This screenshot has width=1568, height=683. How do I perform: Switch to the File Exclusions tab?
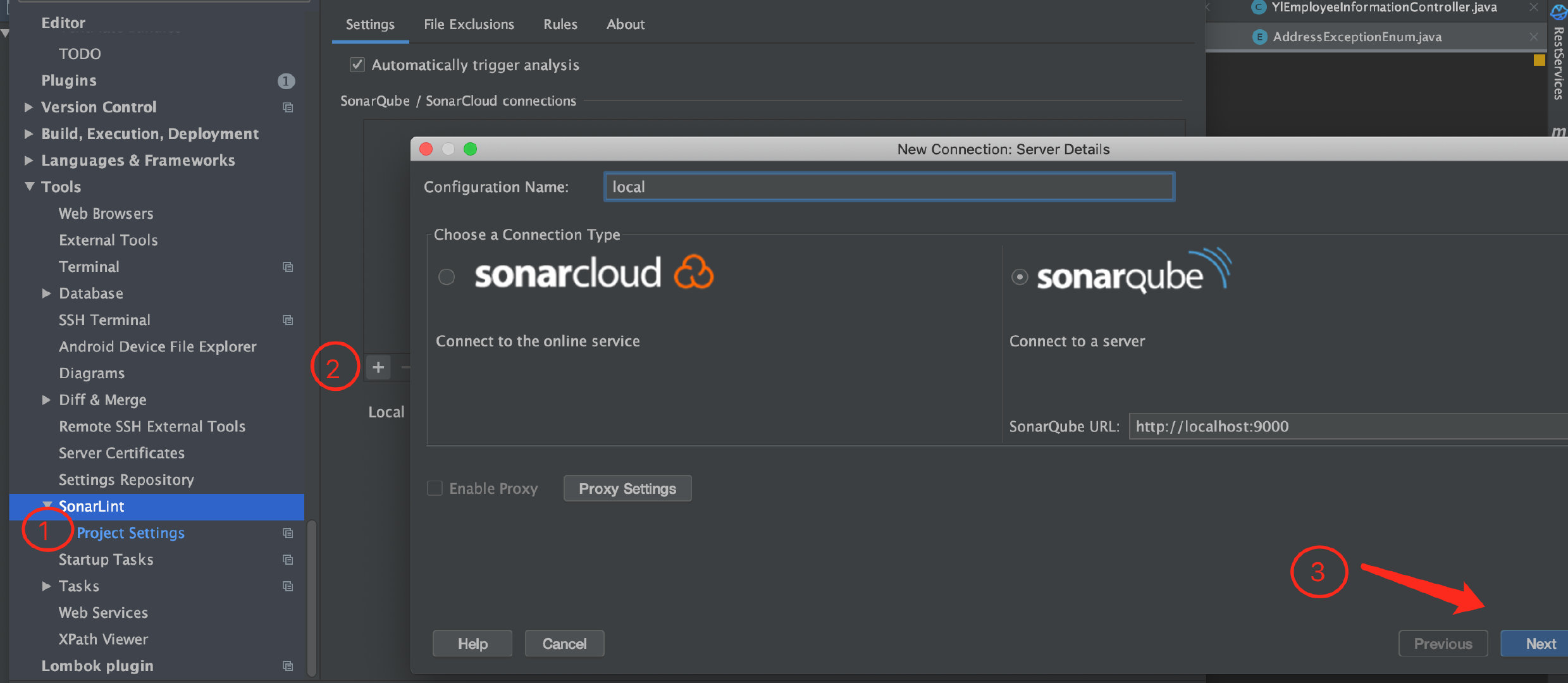(x=469, y=25)
